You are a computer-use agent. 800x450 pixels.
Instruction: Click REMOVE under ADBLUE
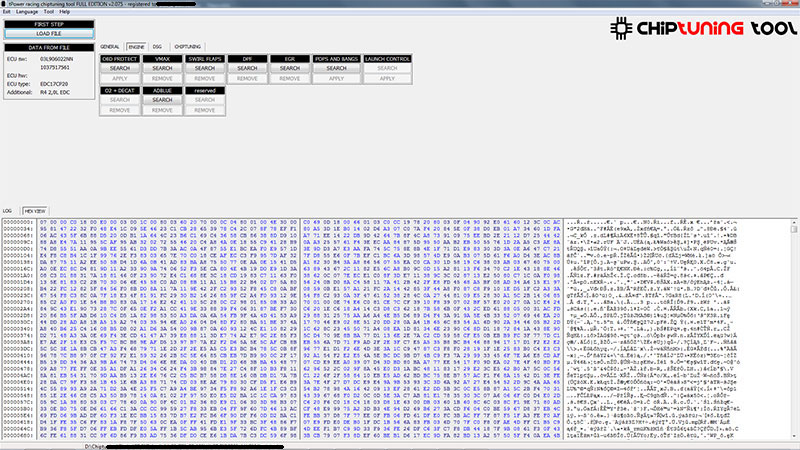(x=162, y=111)
